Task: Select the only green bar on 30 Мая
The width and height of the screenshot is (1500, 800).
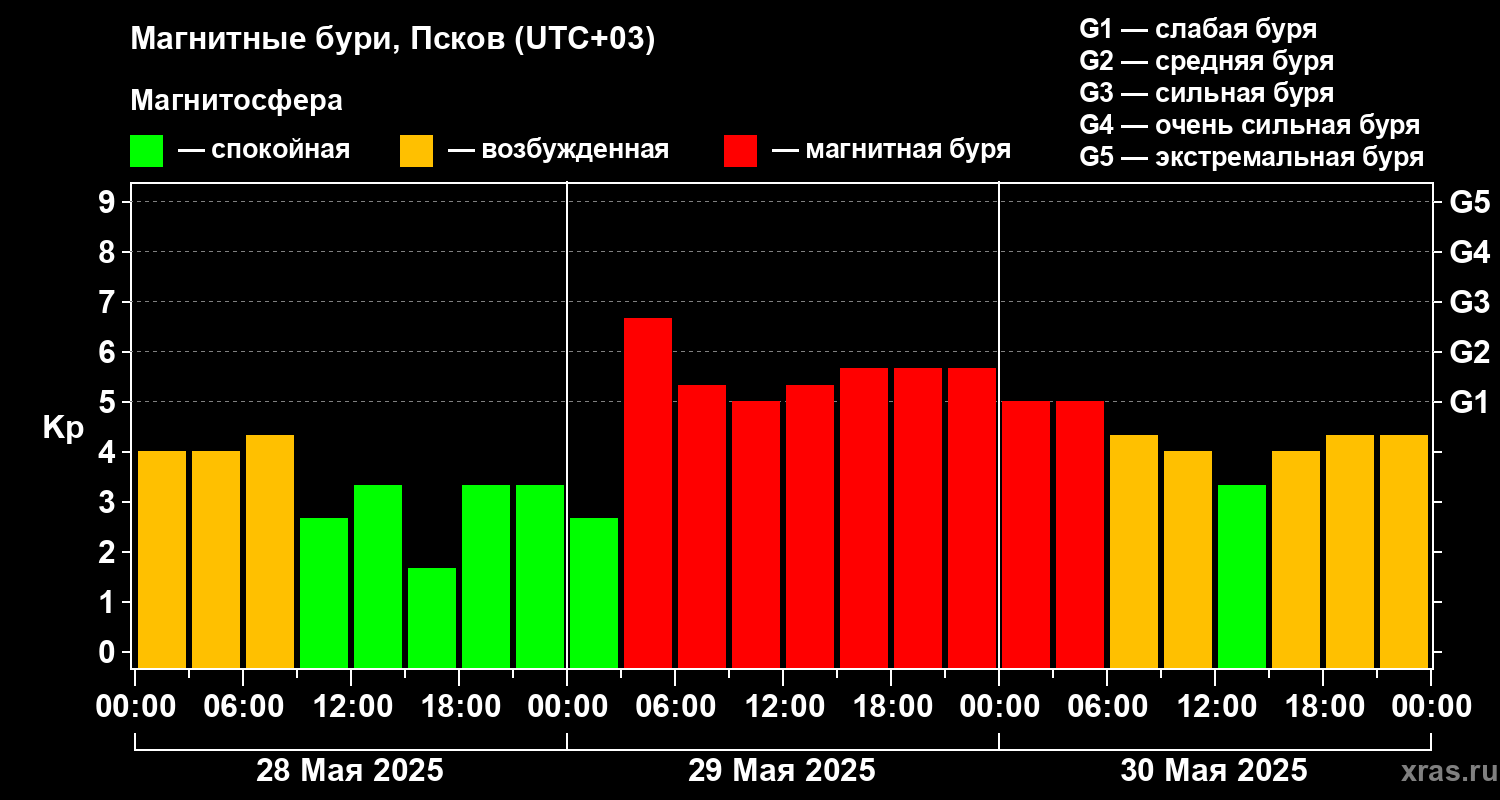Action: [1242, 576]
